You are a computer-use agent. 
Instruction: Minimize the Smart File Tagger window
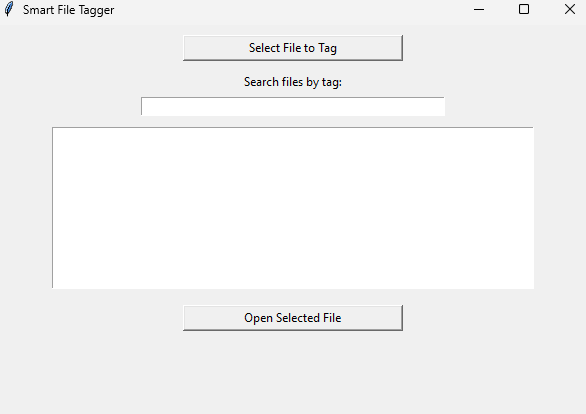click(479, 9)
